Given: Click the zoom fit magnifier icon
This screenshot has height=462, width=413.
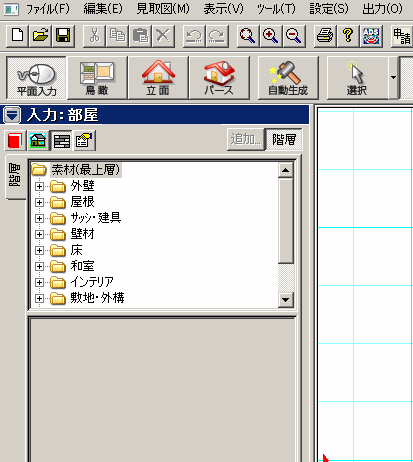Looking at the screenshot, I should 248,35.
